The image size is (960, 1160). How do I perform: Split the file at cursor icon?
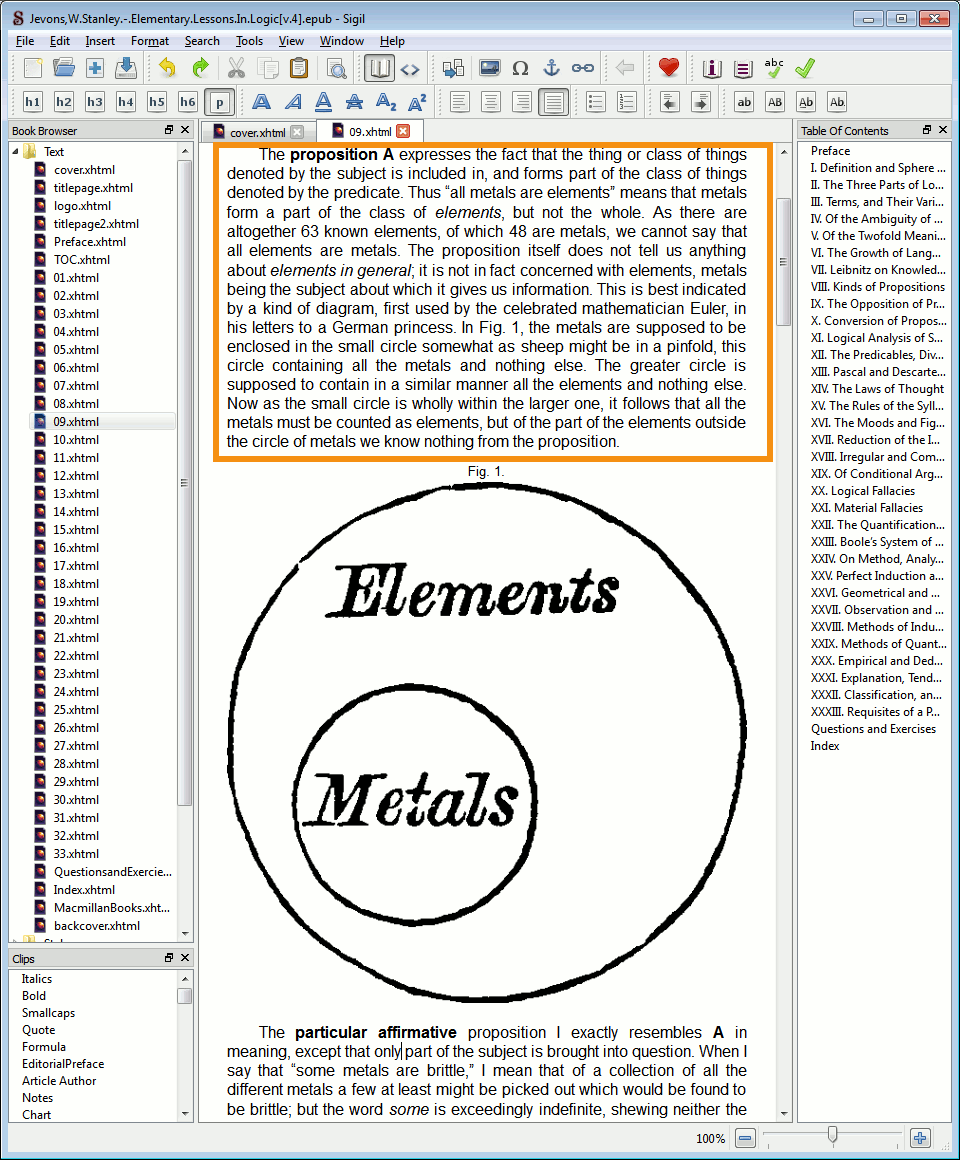[453, 69]
